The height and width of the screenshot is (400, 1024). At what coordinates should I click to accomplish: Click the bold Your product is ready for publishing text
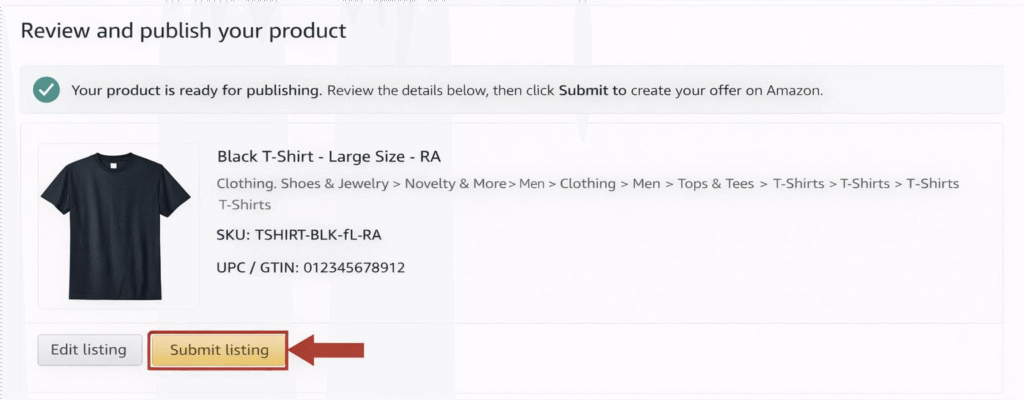[196, 90]
